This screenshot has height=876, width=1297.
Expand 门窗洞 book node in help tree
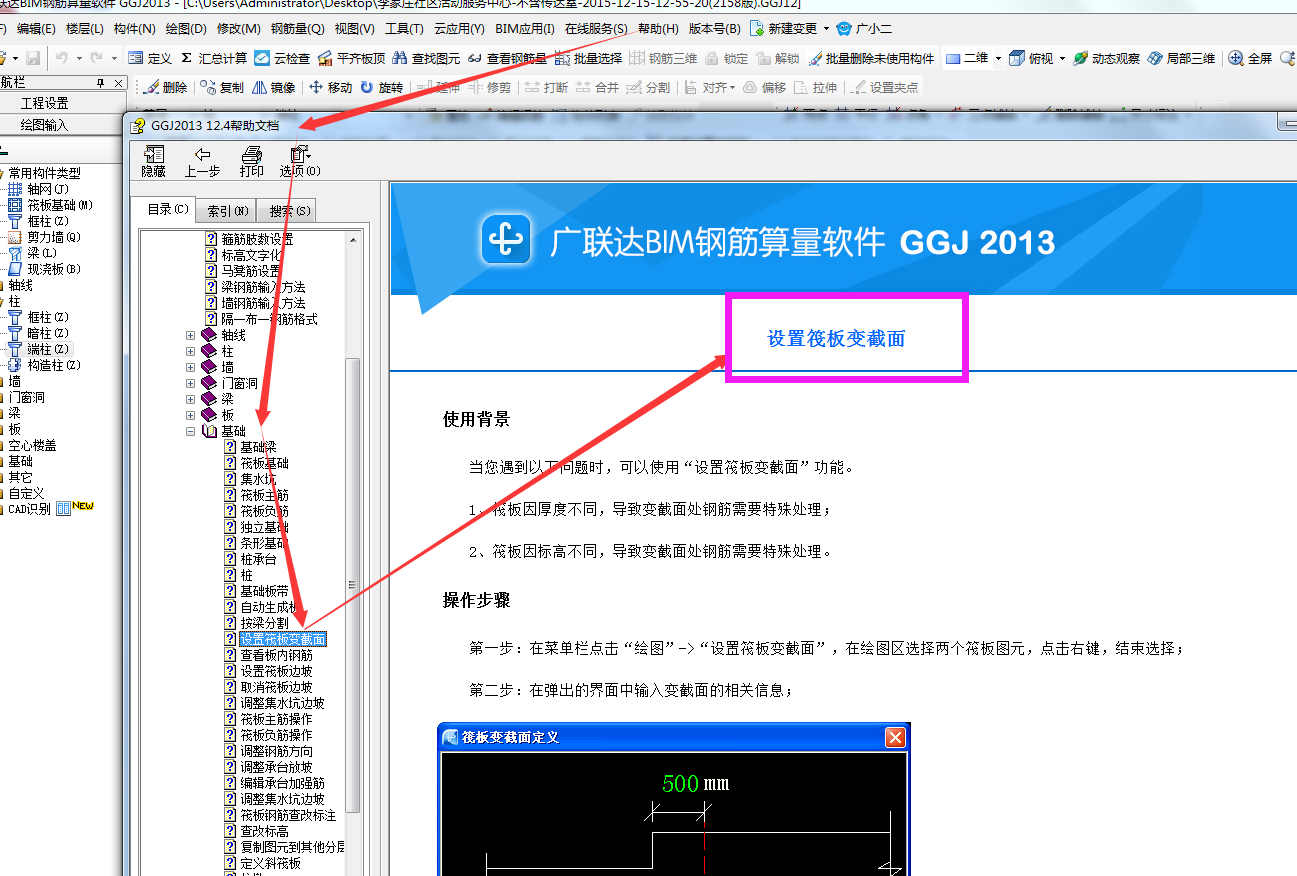click(191, 383)
